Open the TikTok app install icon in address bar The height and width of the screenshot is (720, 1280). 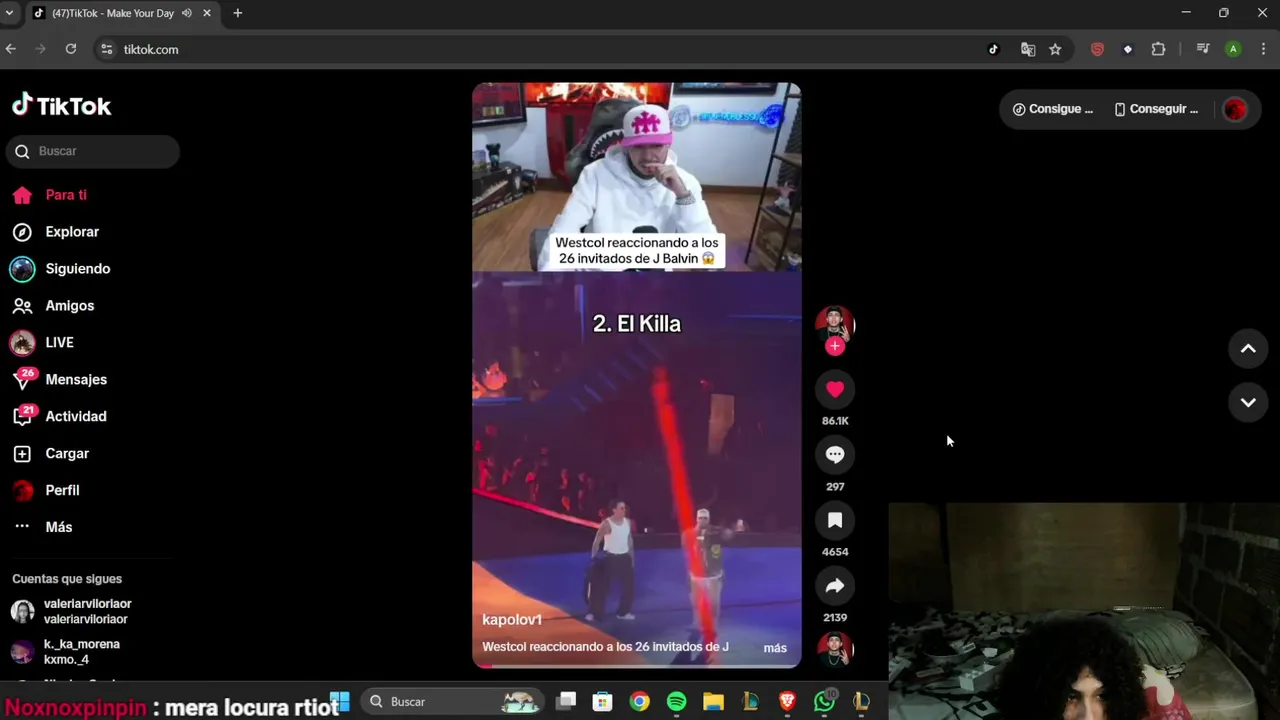(x=993, y=49)
